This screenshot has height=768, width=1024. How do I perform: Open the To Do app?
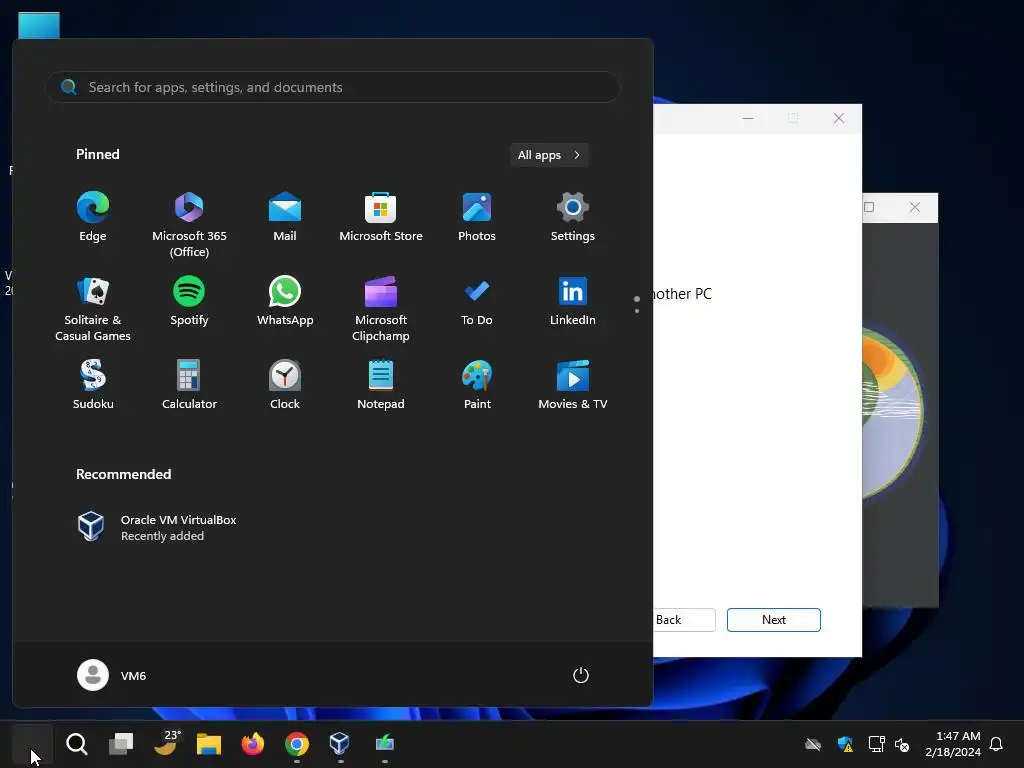click(x=477, y=301)
